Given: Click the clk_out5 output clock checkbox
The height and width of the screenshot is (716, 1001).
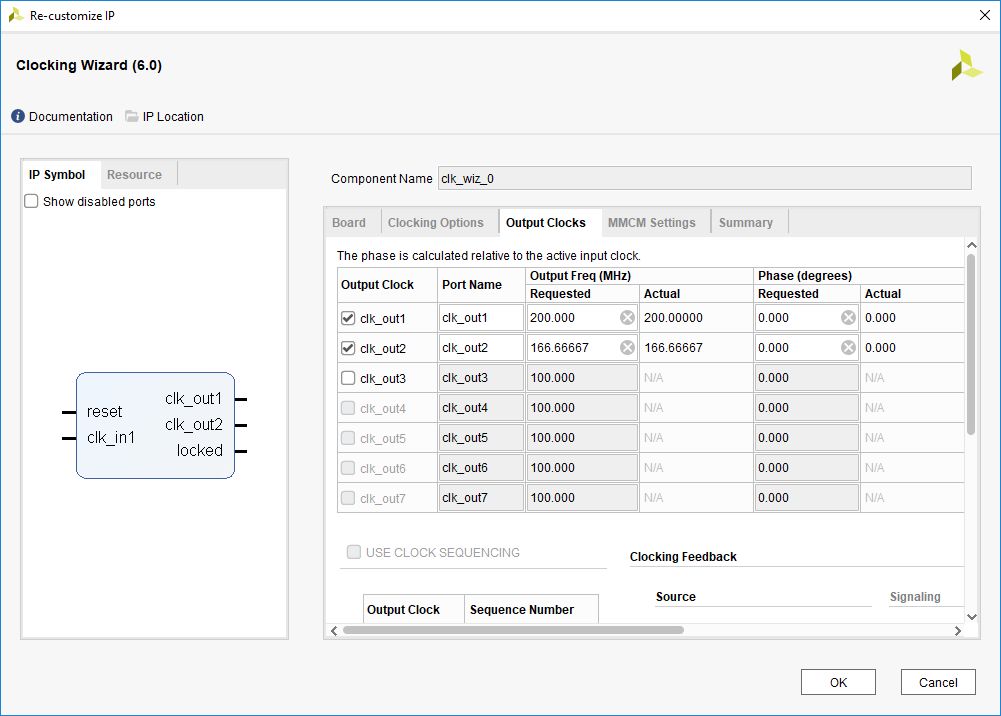Looking at the screenshot, I should [x=348, y=438].
